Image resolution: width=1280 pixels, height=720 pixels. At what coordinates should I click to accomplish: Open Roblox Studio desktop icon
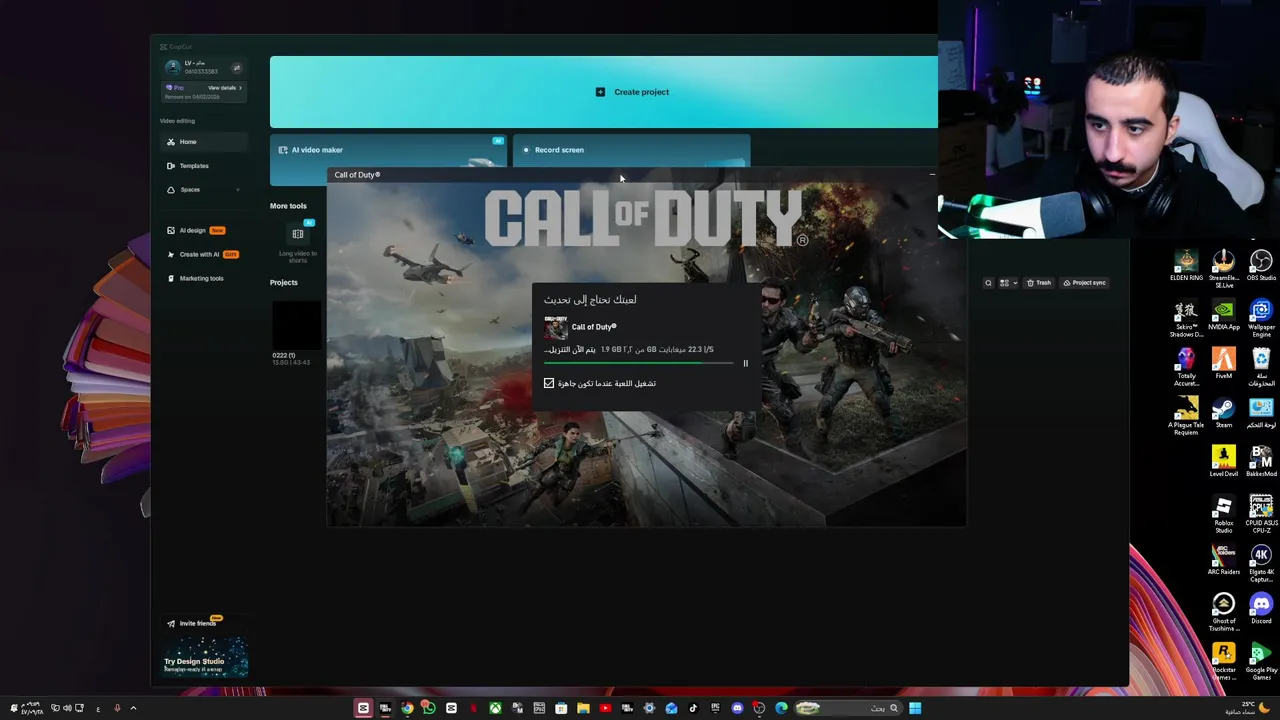[x=1223, y=515]
